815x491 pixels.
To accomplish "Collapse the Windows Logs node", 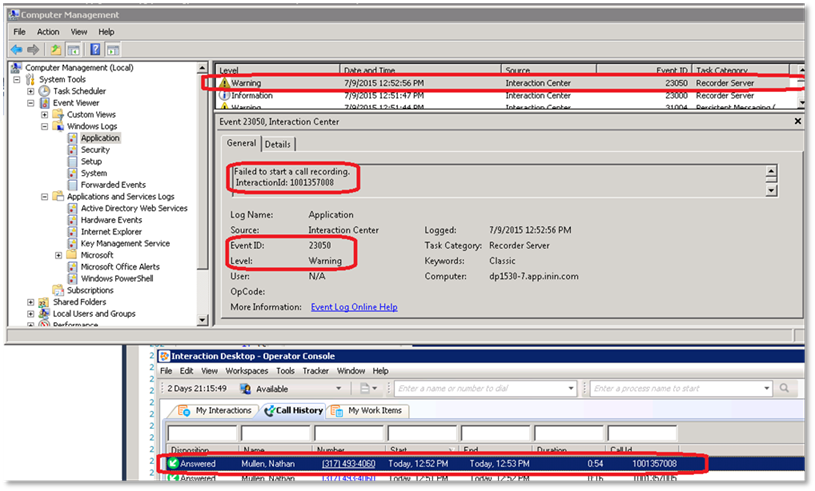I will click(45, 126).
